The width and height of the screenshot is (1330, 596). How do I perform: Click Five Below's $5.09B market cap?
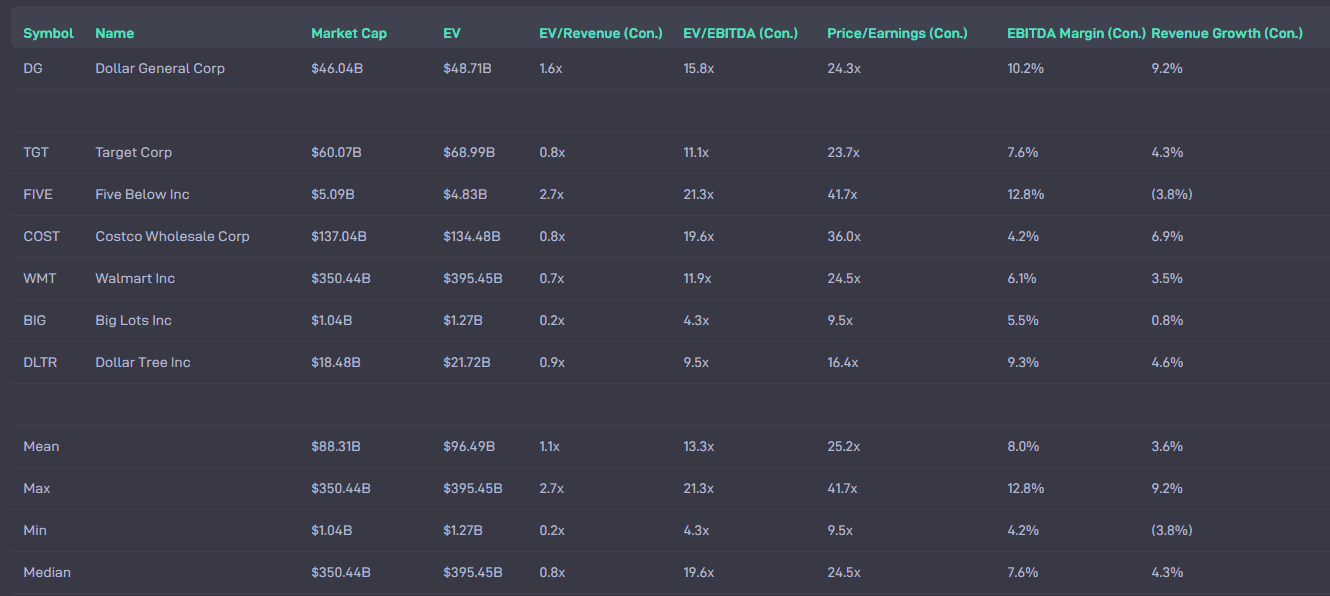pyautogui.click(x=333, y=194)
